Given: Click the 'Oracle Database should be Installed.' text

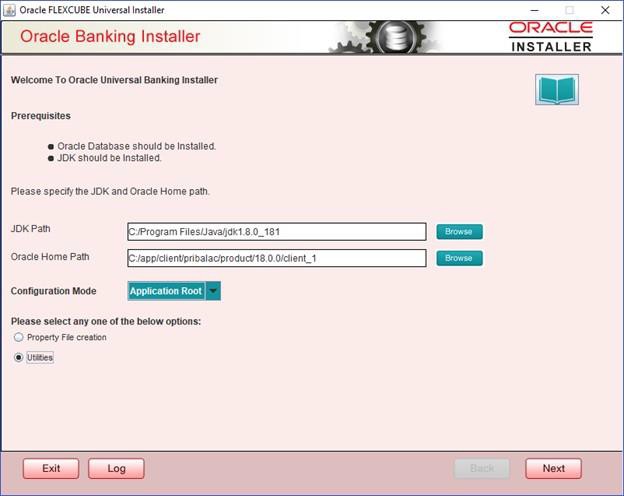Looking at the screenshot, I should [136, 146].
